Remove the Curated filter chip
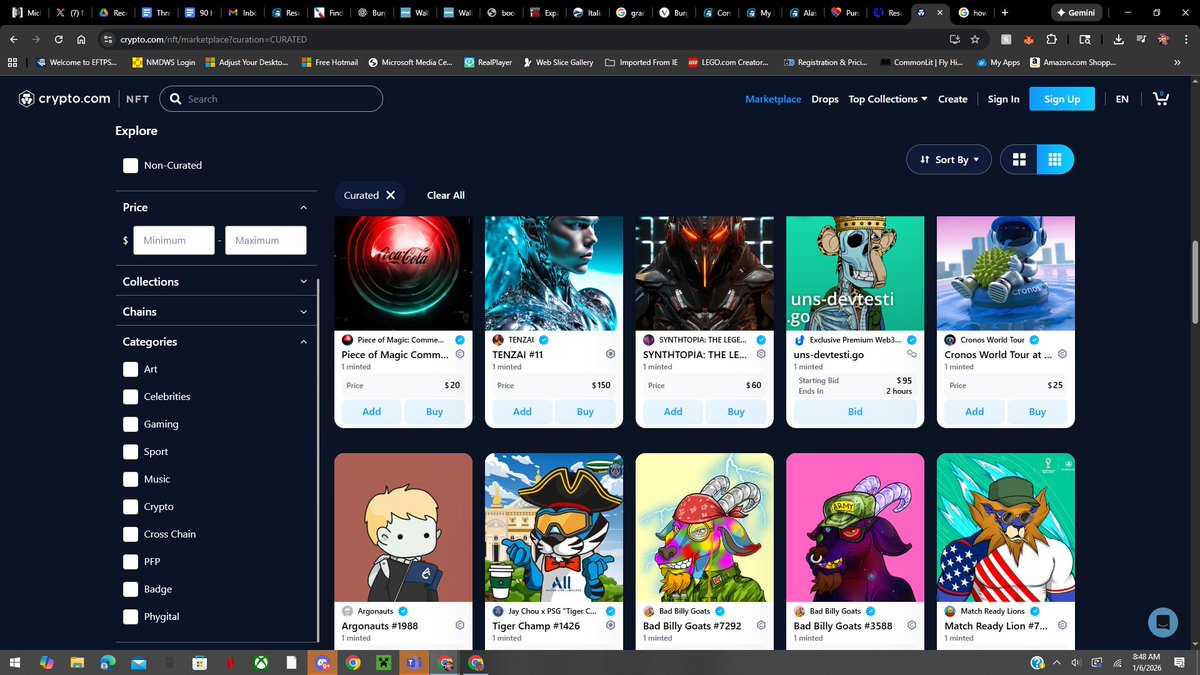Image resolution: width=1200 pixels, height=675 pixels. (x=390, y=195)
